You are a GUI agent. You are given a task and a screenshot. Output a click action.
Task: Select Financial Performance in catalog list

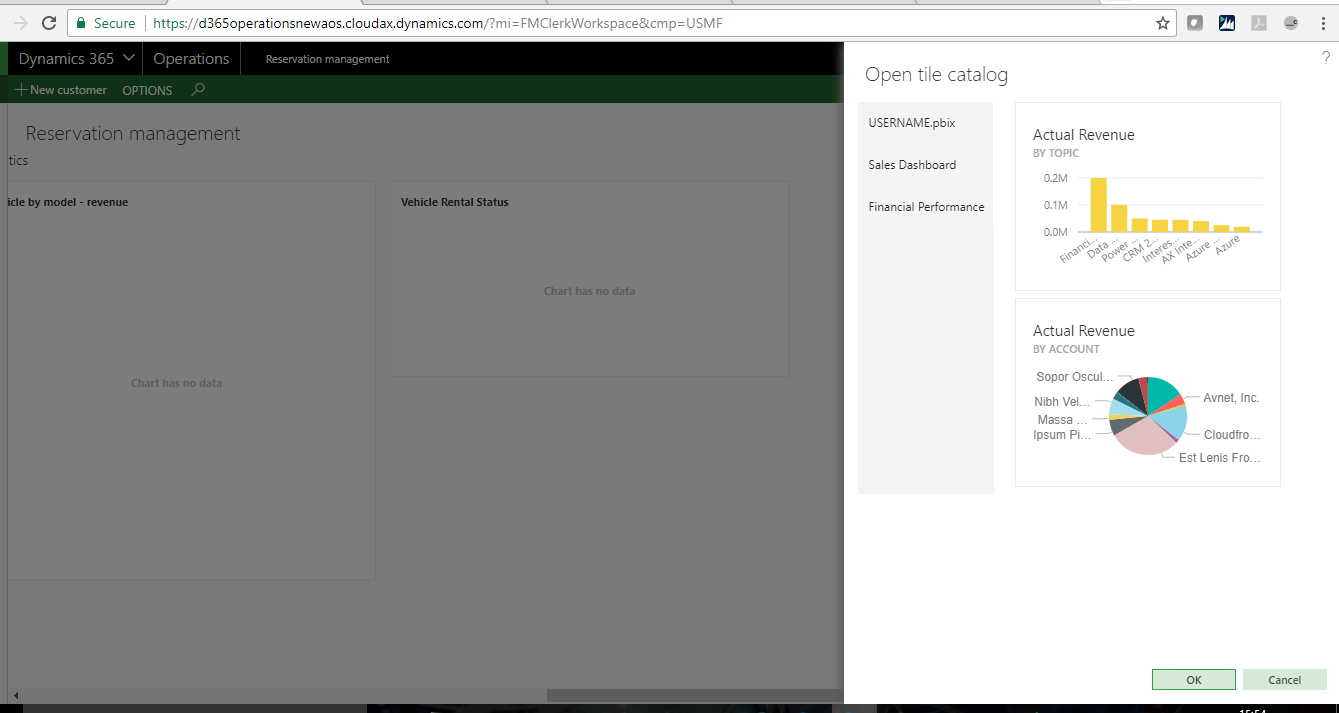925,207
